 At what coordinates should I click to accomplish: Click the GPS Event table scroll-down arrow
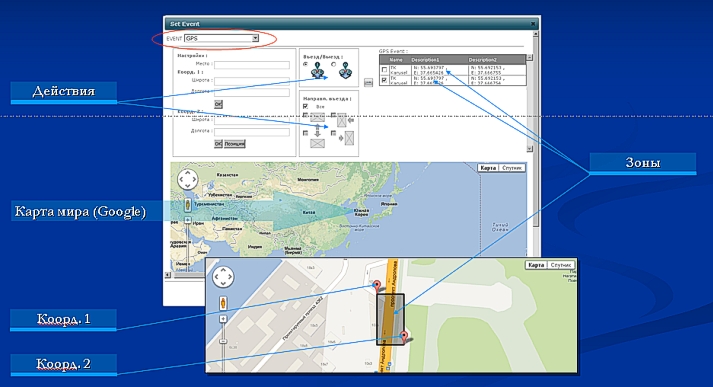529,149
